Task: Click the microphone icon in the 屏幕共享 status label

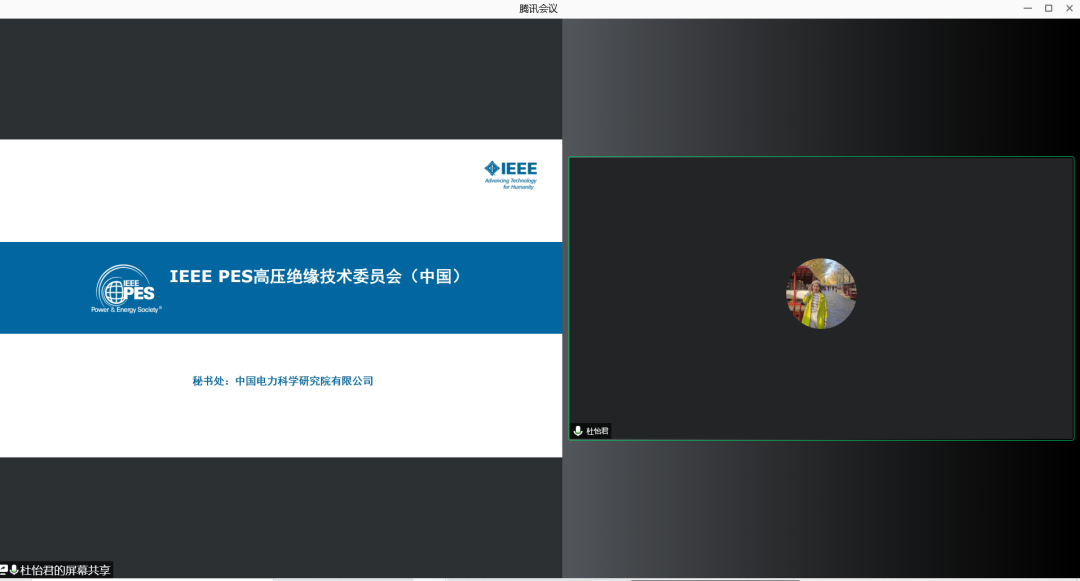Action: pyautogui.click(x=14, y=570)
